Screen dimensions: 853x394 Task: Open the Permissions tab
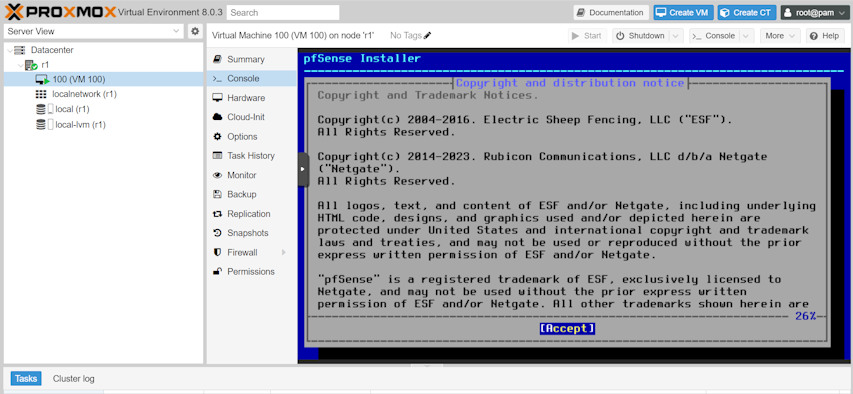coord(251,272)
